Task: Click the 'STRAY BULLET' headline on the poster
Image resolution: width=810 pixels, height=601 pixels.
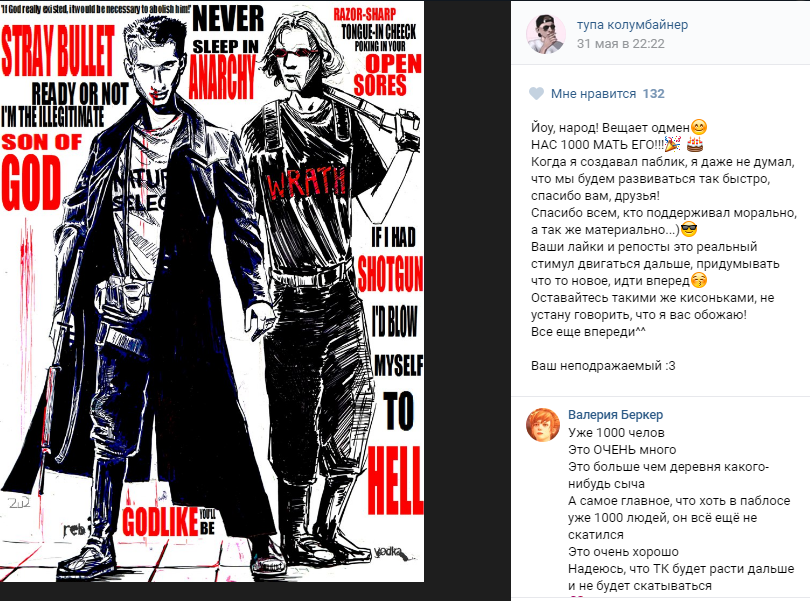Action: (57, 50)
